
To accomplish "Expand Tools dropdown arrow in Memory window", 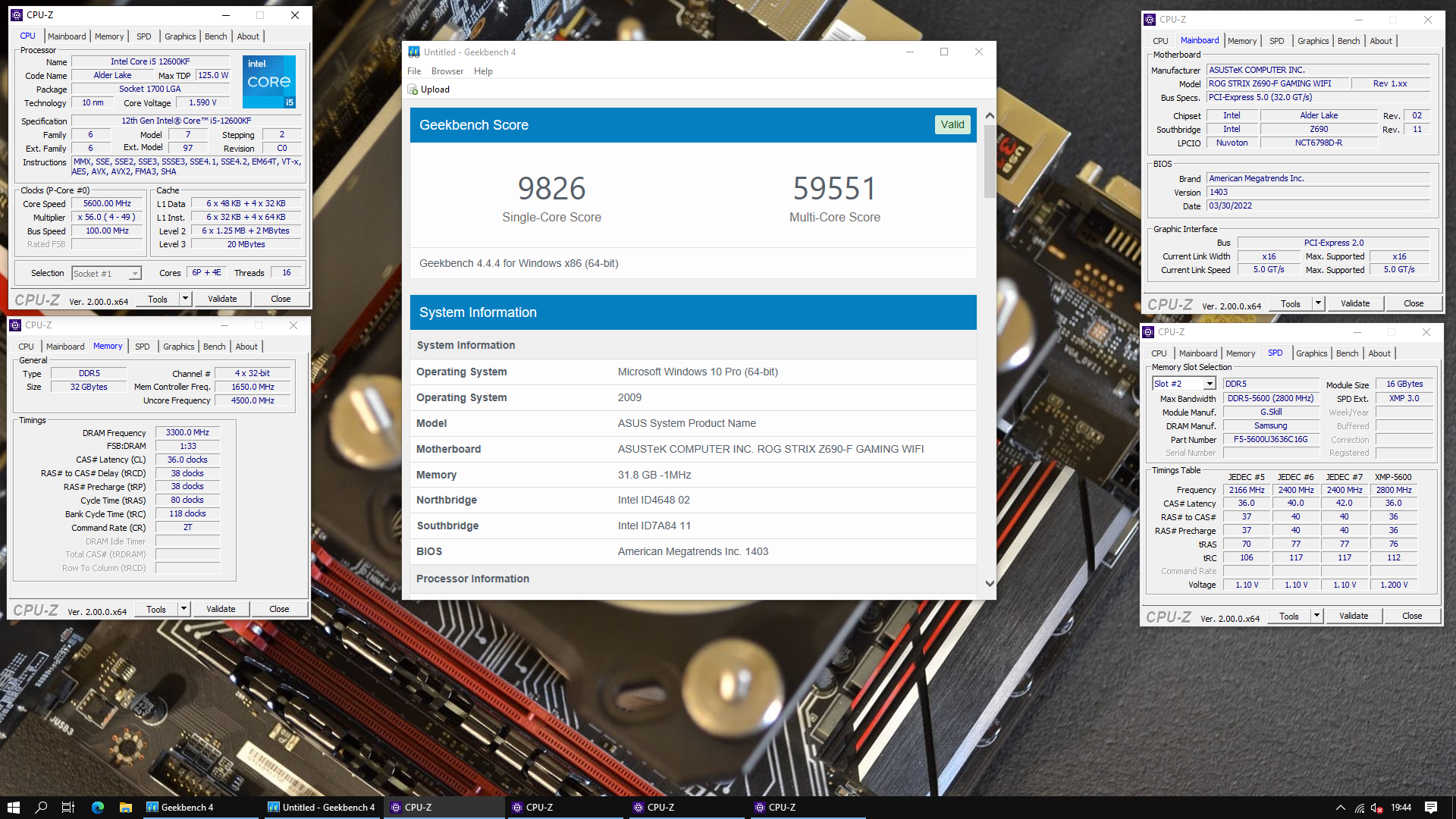I will pos(184,609).
